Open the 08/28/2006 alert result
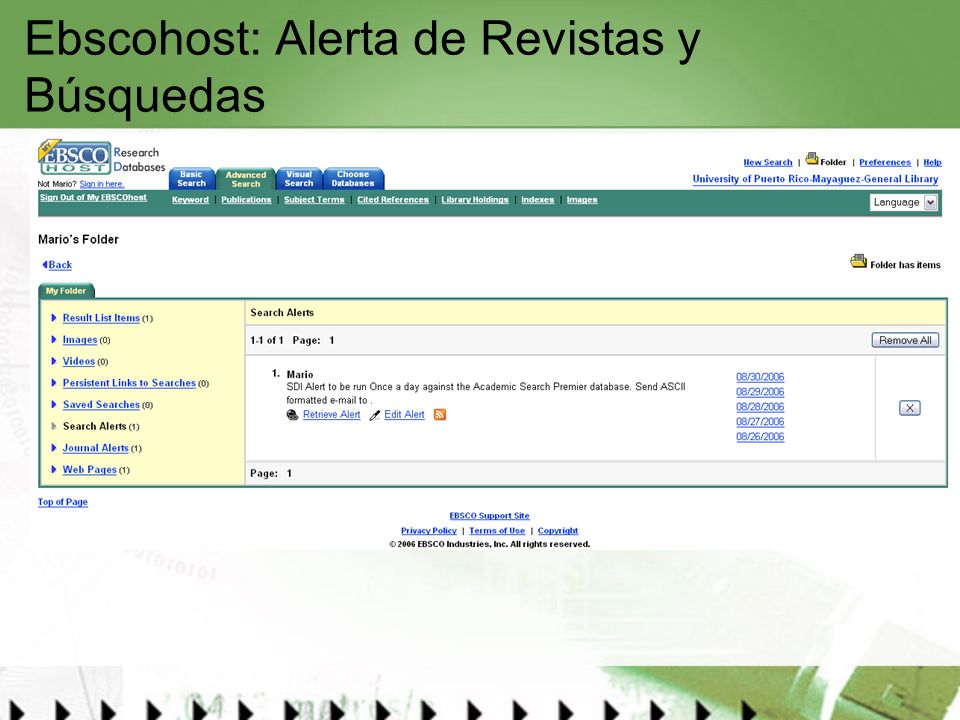Viewport: 960px width, 720px height. pos(760,407)
